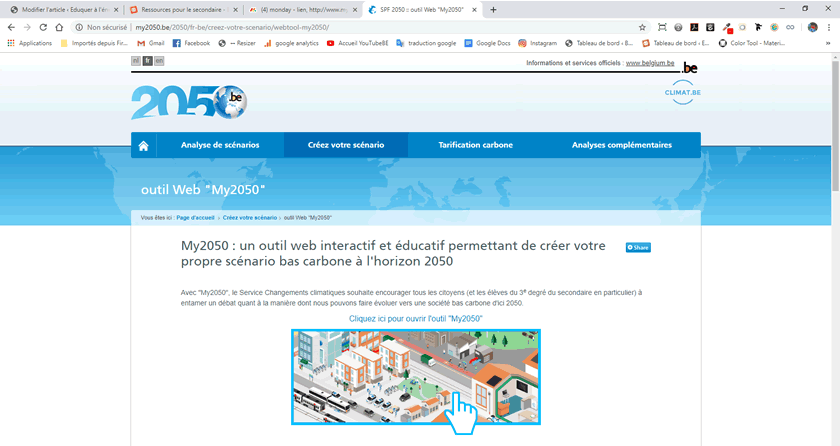Click the Non sécurisé site info indicator
Viewport: 840px width, 446px height.
tap(101, 27)
